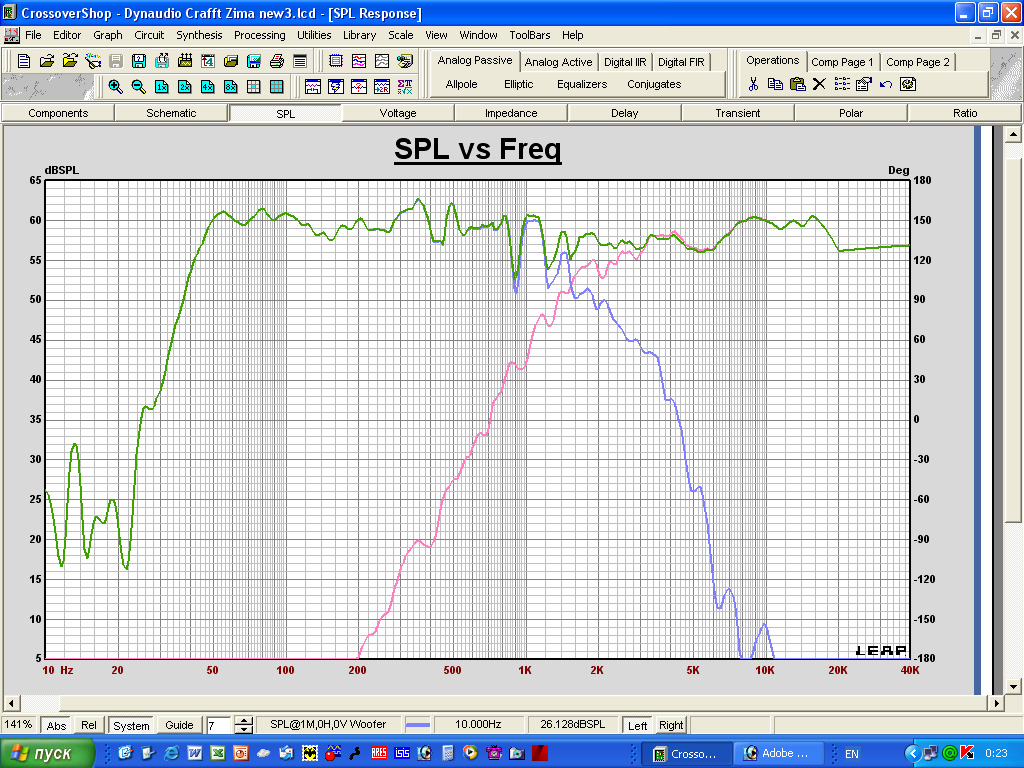Click the Equalizers button
Image resolution: width=1024 pixels, height=768 pixels.
click(x=582, y=84)
